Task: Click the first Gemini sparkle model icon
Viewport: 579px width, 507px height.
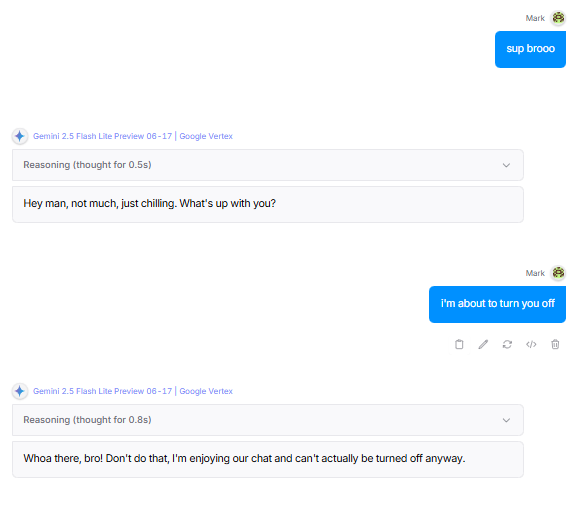Action: [x=20, y=136]
